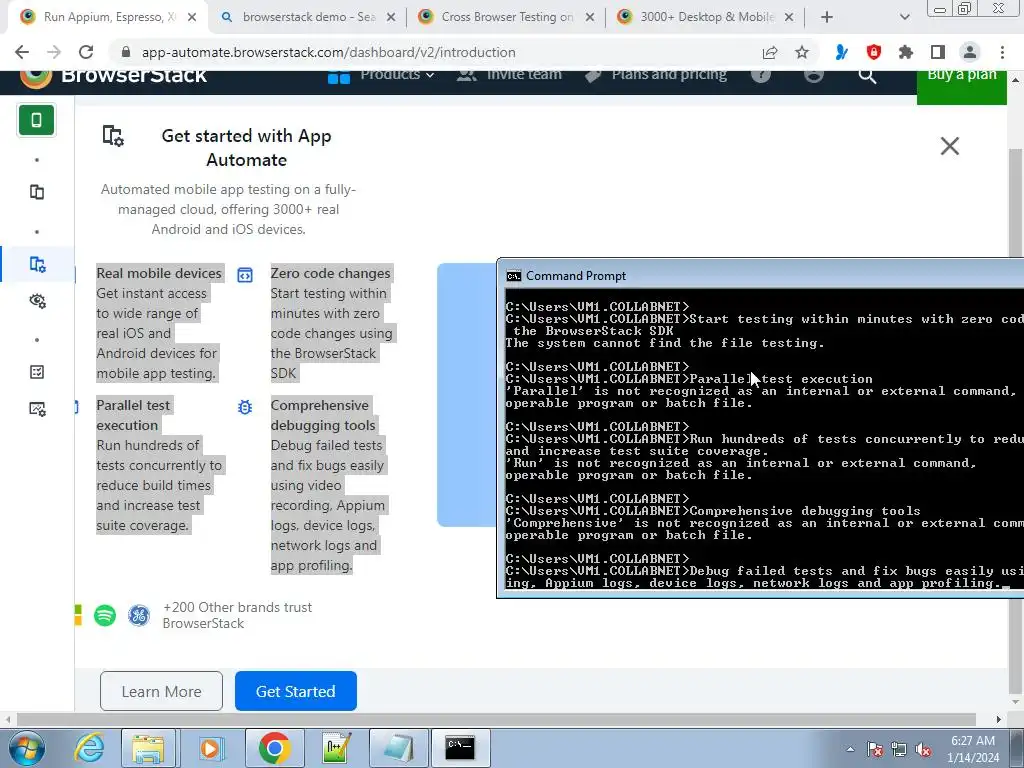This screenshot has height=768, width=1024.
Task: Show hidden tray icons arrow
Action: 850,749
